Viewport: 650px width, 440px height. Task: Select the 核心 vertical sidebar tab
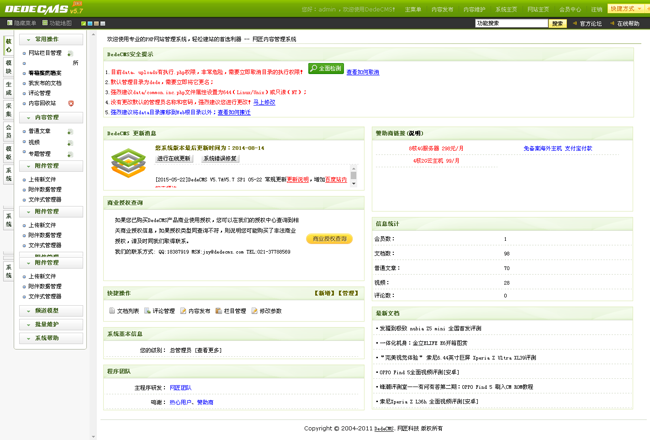click(8, 46)
